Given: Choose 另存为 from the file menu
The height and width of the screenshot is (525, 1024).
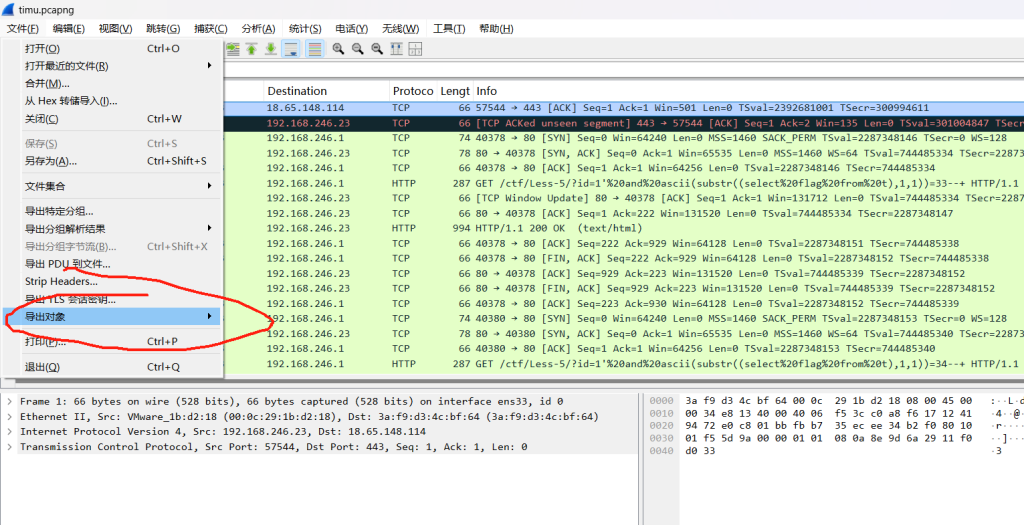Looking at the screenshot, I should click(x=51, y=161).
